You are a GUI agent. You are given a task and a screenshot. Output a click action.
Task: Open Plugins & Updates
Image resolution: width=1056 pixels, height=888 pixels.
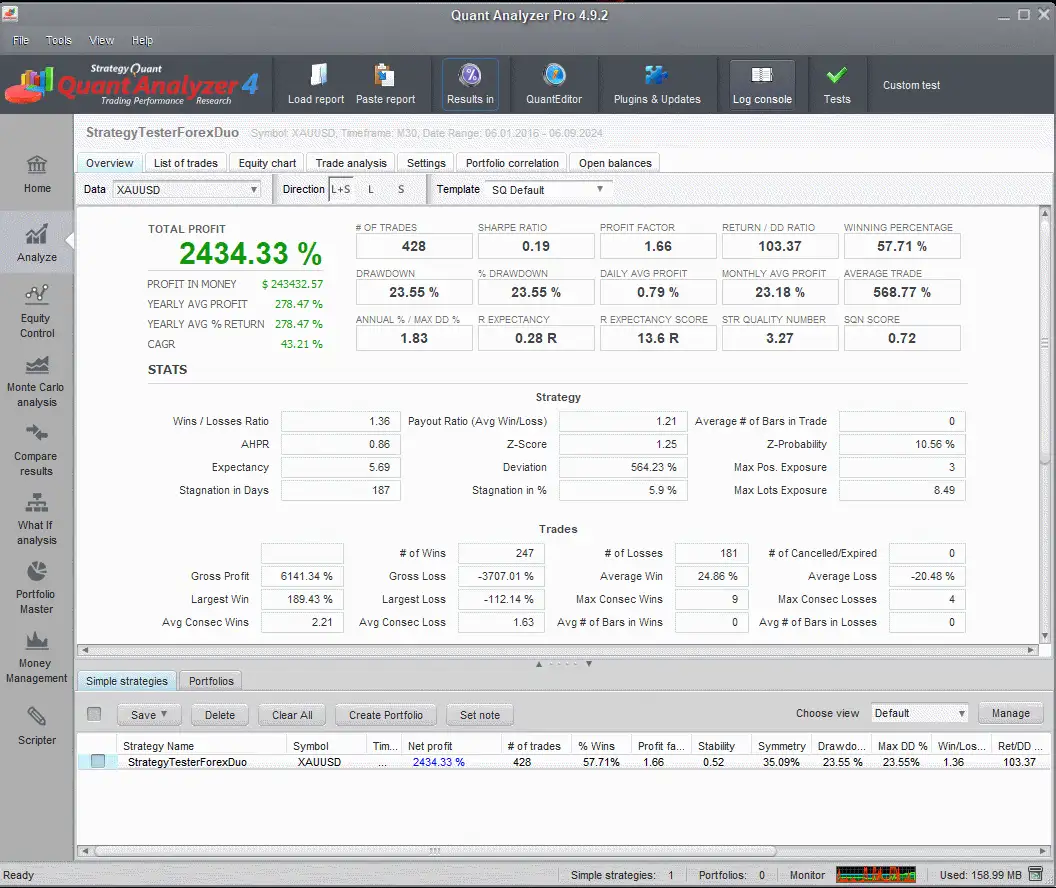click(x=657, y=84)
